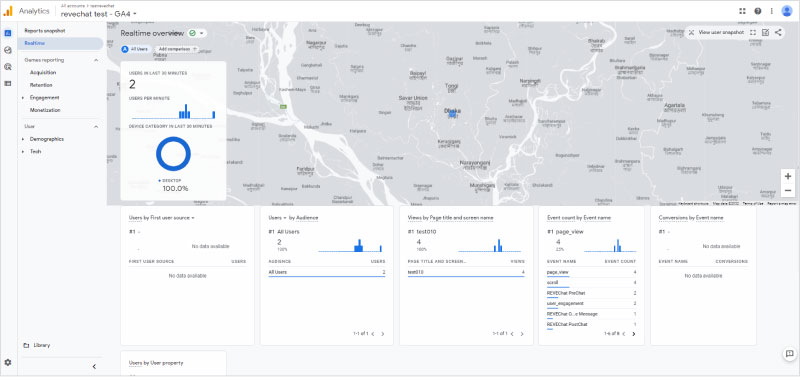Open Users by First user source dropdown
800x377 pixels.
tap(193, 218)
